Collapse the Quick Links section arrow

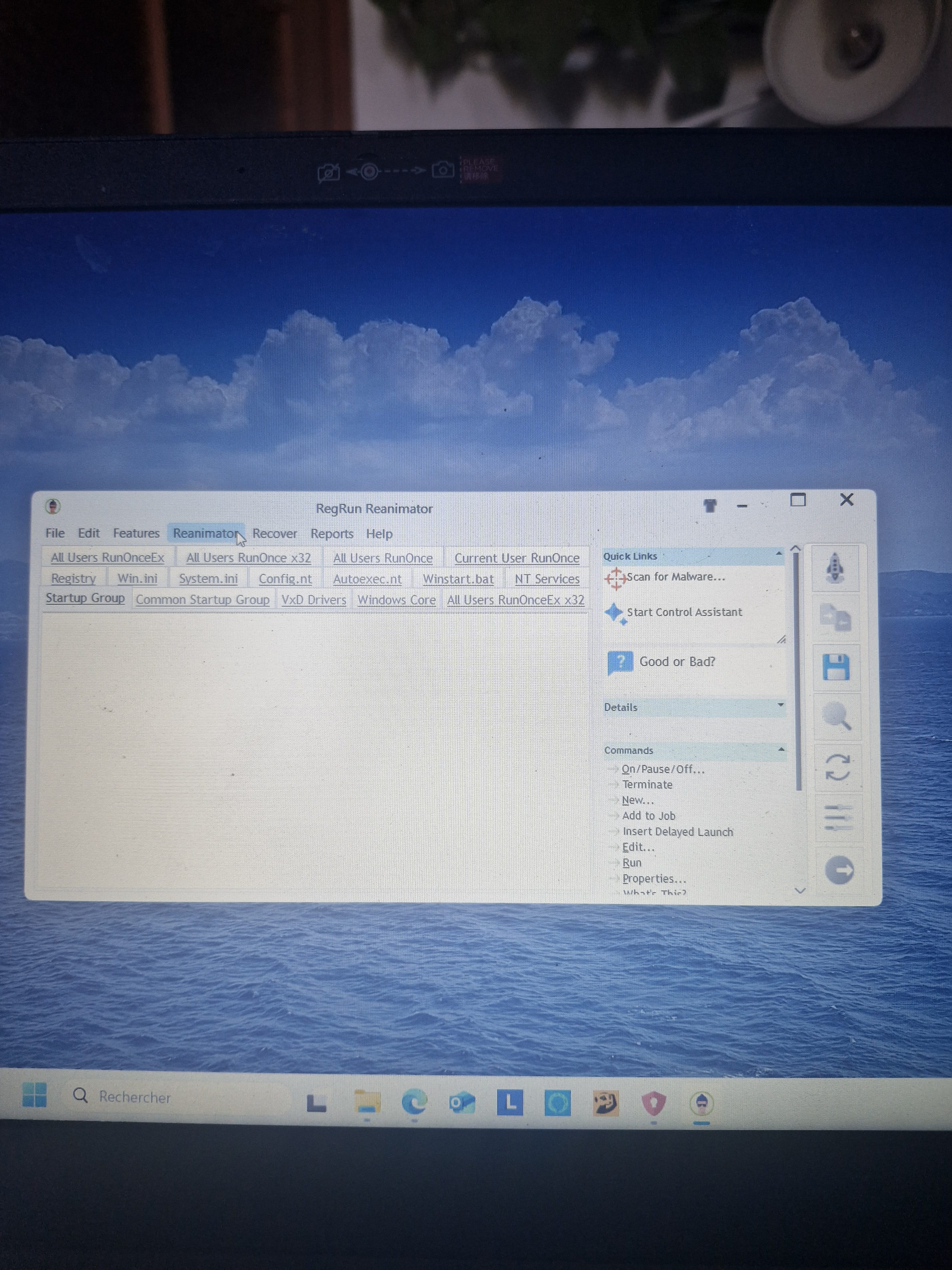tap(779, 554)
